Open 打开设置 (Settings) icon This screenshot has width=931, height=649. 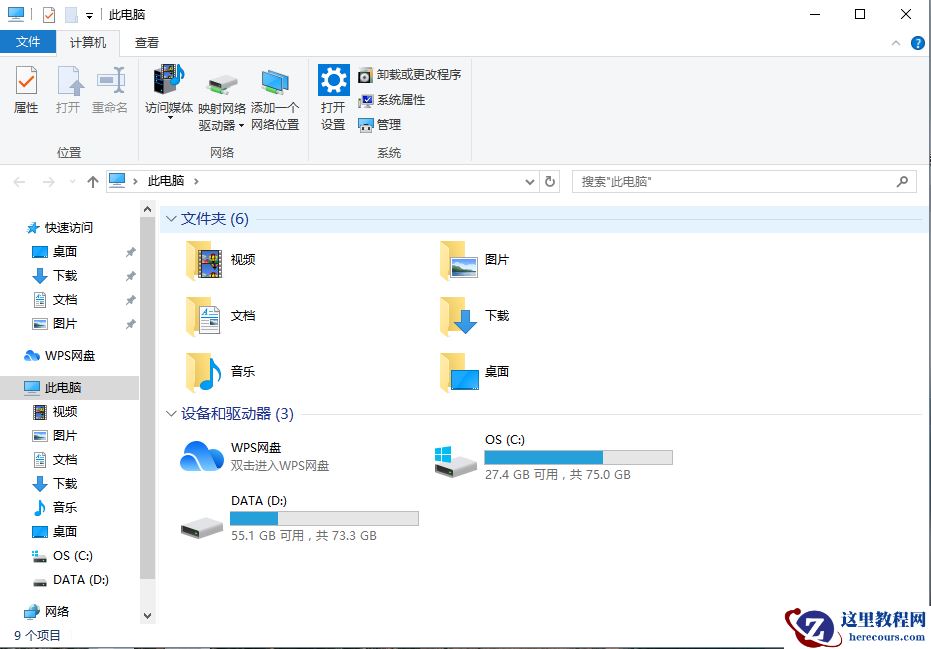[x=332, y=90]
